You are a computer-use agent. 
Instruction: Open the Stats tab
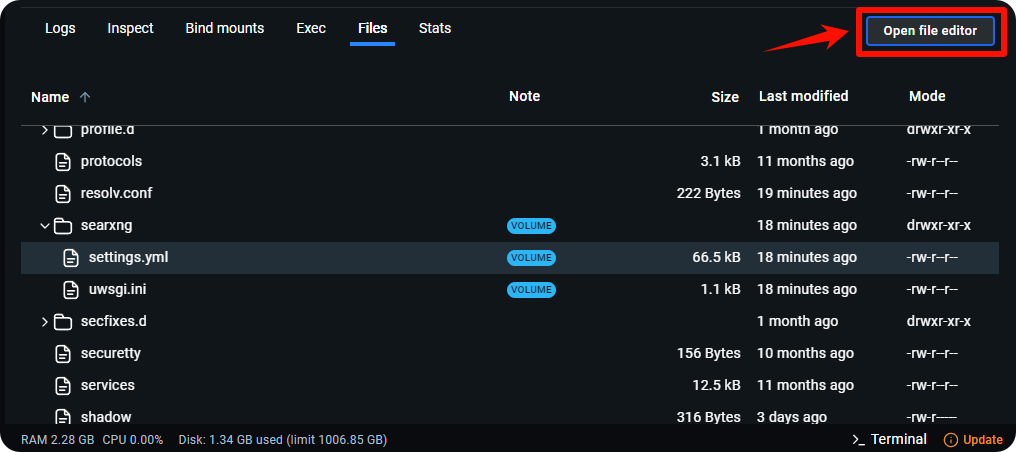point(435,28)
